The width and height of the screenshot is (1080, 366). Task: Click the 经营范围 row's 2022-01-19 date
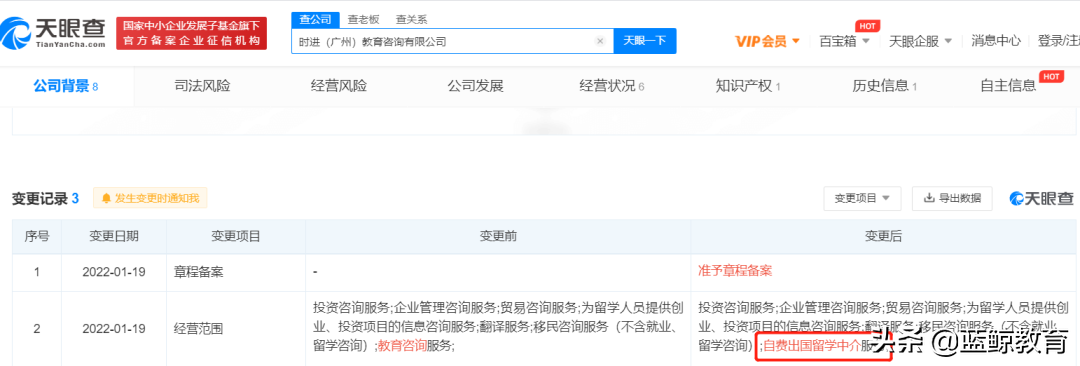point(114,328)
